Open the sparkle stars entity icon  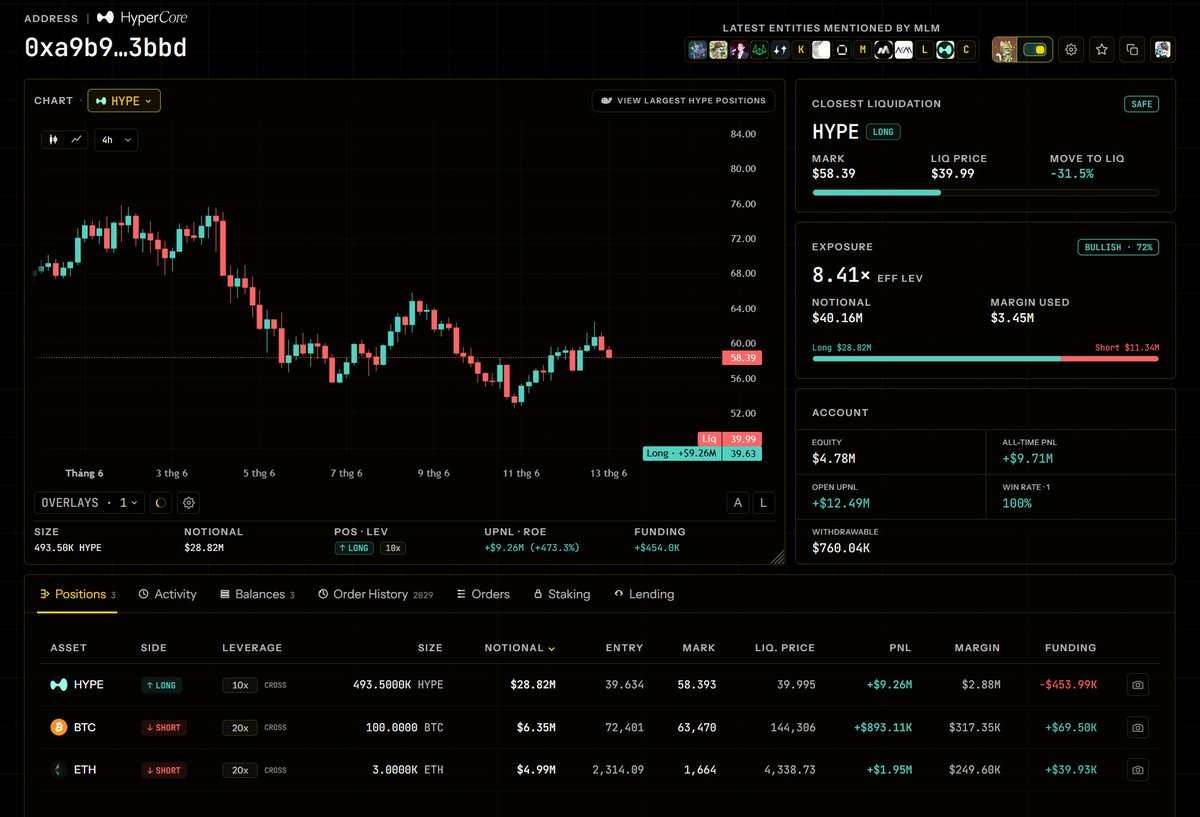click(780, 49)
